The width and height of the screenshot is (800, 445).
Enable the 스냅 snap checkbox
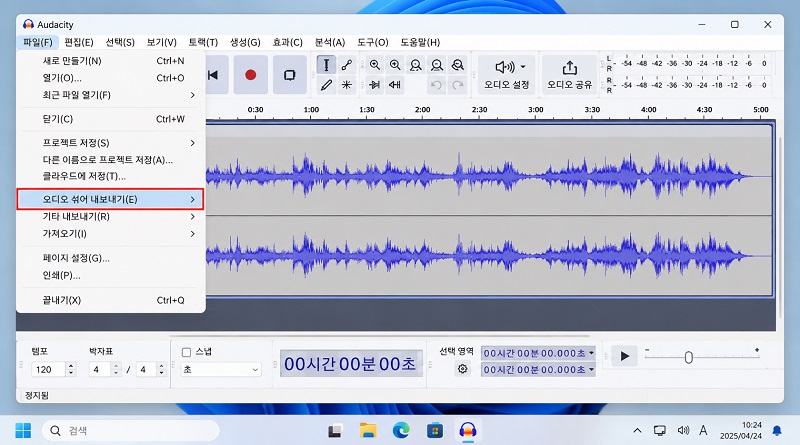pyautogui.click(x=186, y=352)
